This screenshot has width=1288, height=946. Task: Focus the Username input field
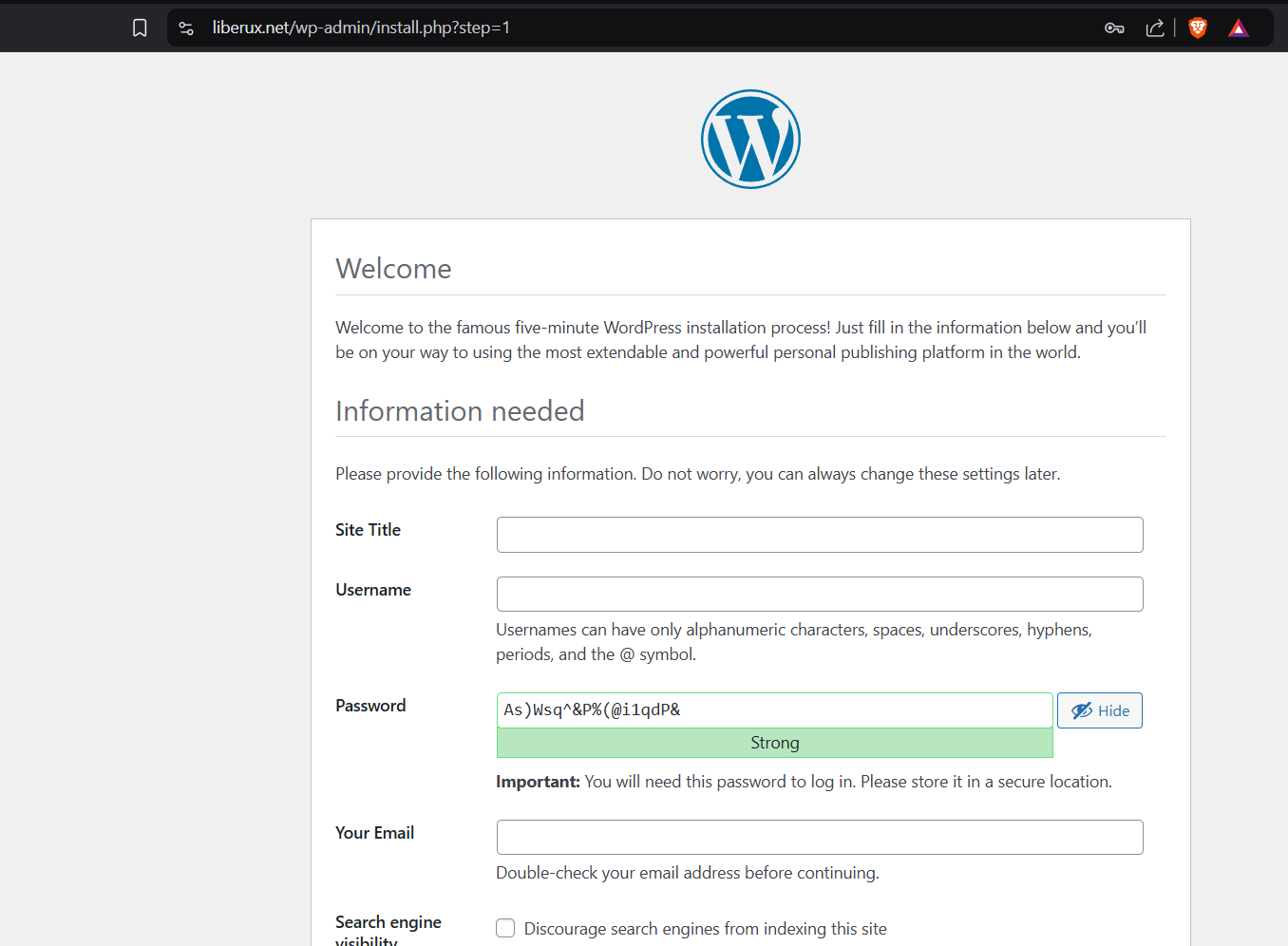coord(820,595)
